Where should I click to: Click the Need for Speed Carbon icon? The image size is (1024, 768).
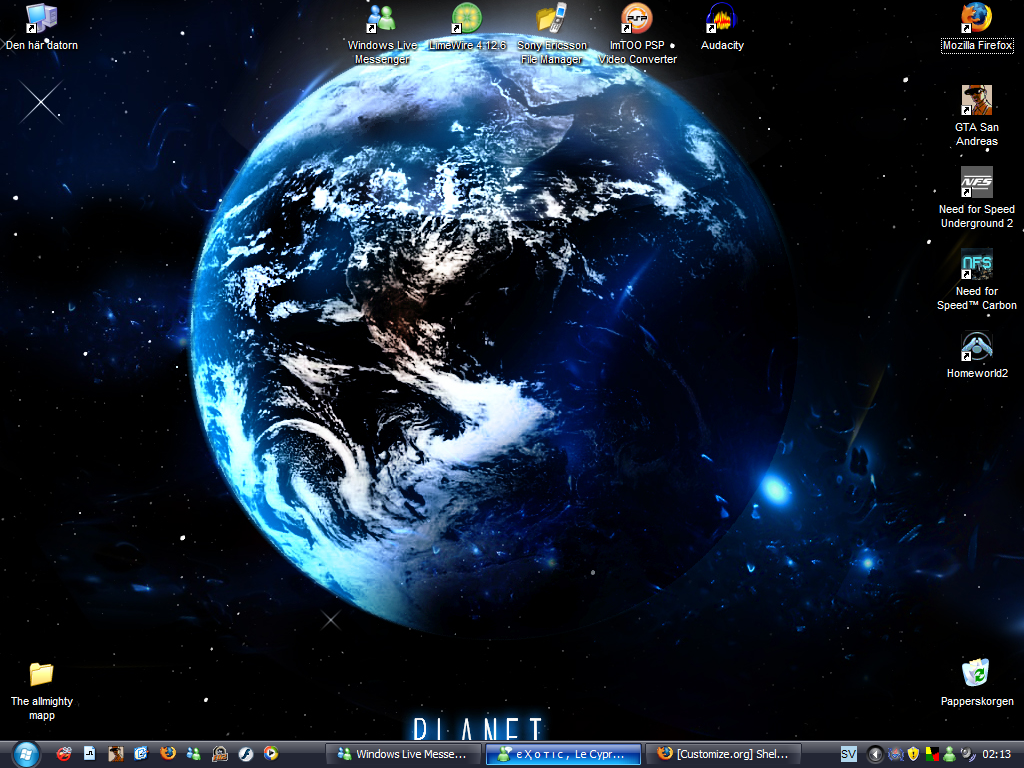(977, 265)
